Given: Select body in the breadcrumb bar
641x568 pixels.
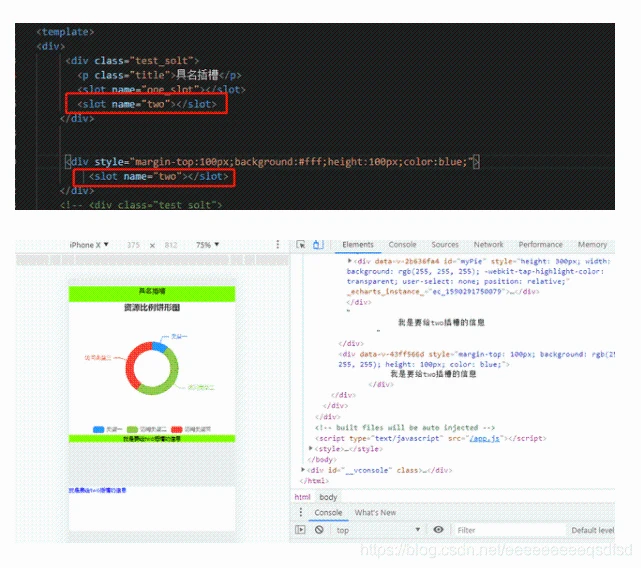Looking at the screenshot, I should tap(328, 497).
